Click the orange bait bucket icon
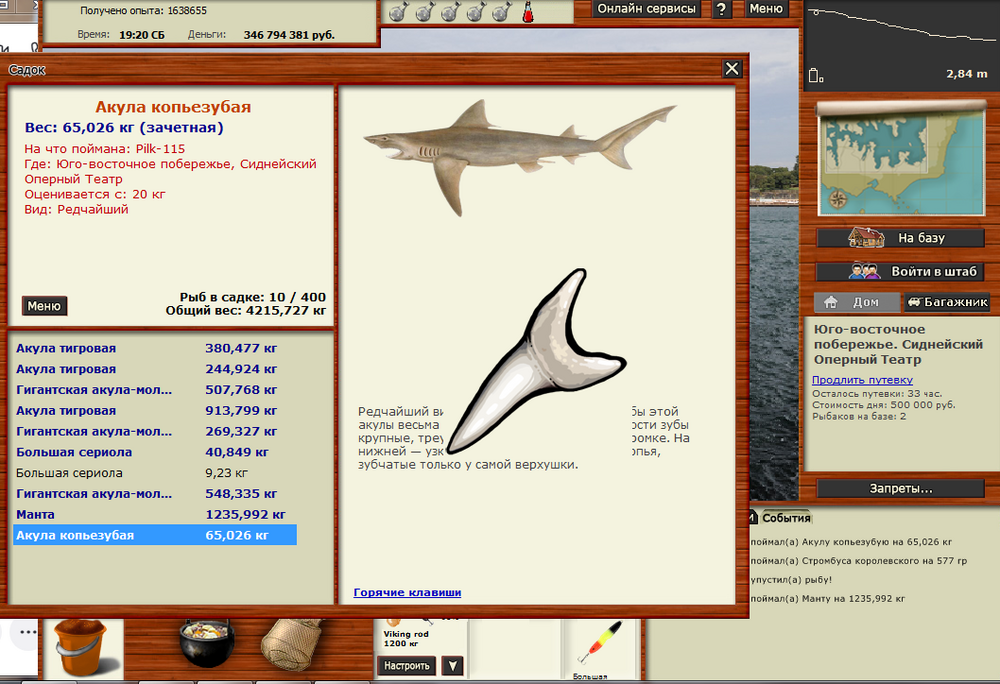This screenshot has width=1000, height=684. click(x=79, y=647)
